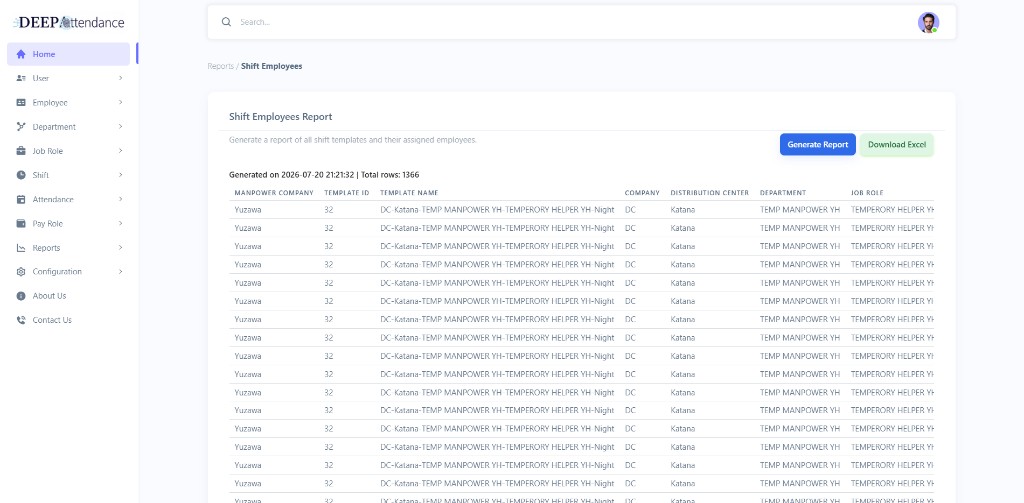Viewport: 1024px width, 503px height.
Task: Click the Download Excel button
Action: (897, 144)
